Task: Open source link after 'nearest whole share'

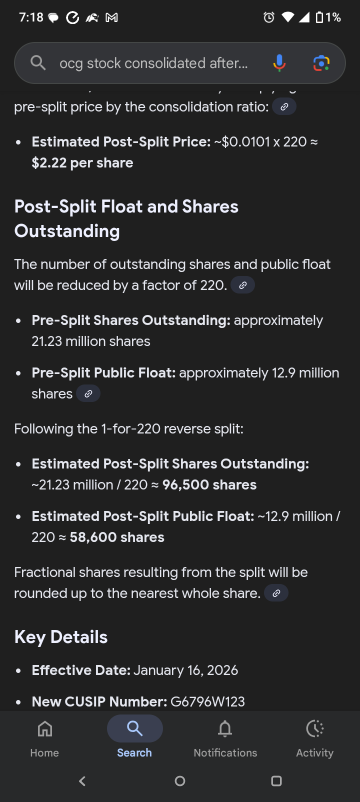Action: point(276,593)
